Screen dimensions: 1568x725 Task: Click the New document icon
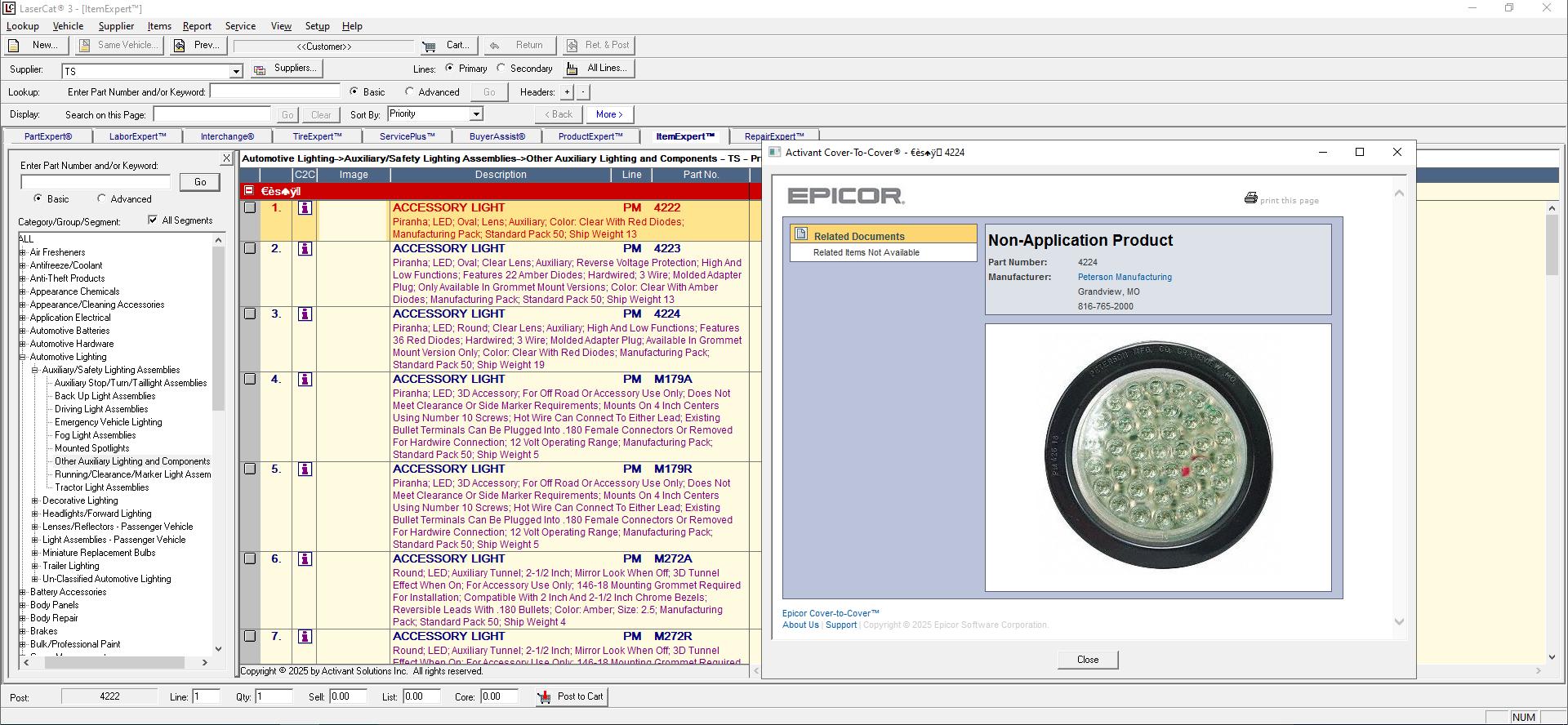pos(14,46)
